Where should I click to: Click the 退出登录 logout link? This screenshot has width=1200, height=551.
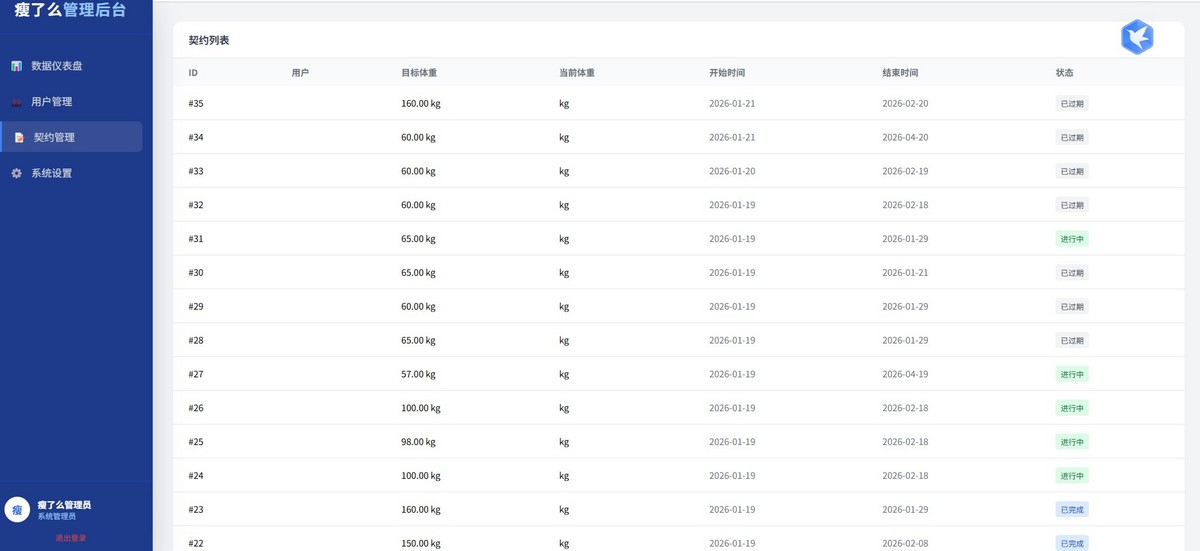71,538
